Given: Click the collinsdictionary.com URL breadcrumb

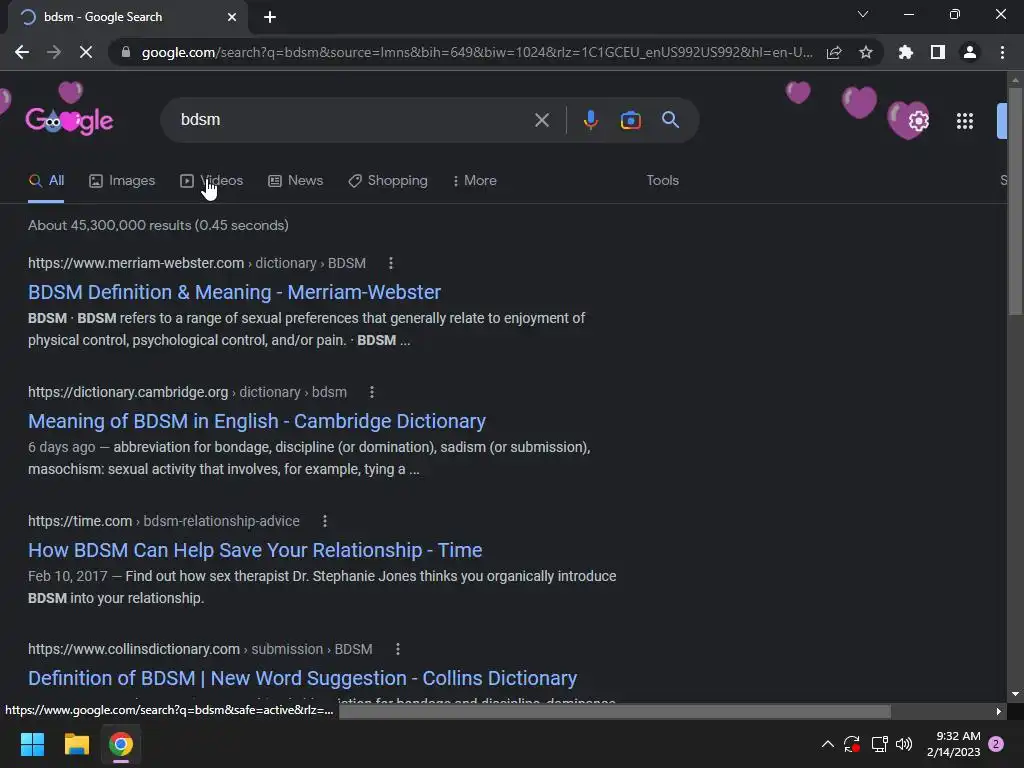Looking at the screenshot, I should pyautogui.click(x=200, y=649).
